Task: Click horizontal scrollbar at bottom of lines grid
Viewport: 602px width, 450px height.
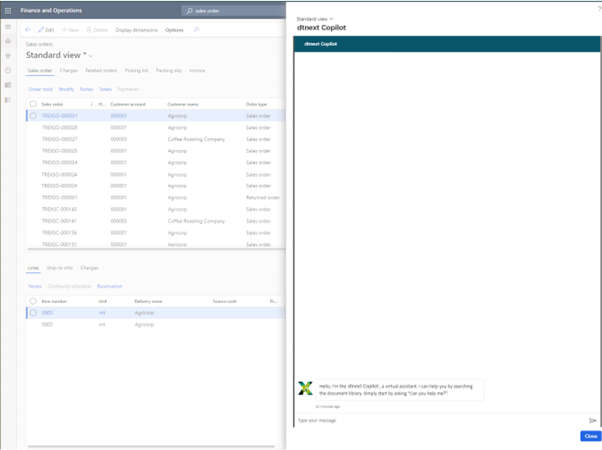Action: click(x=151, y=447)
